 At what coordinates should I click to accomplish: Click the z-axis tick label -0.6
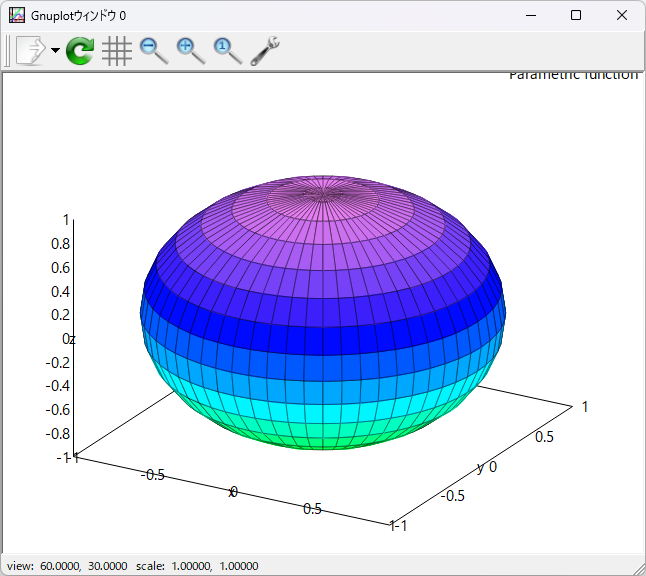(58, 410)
